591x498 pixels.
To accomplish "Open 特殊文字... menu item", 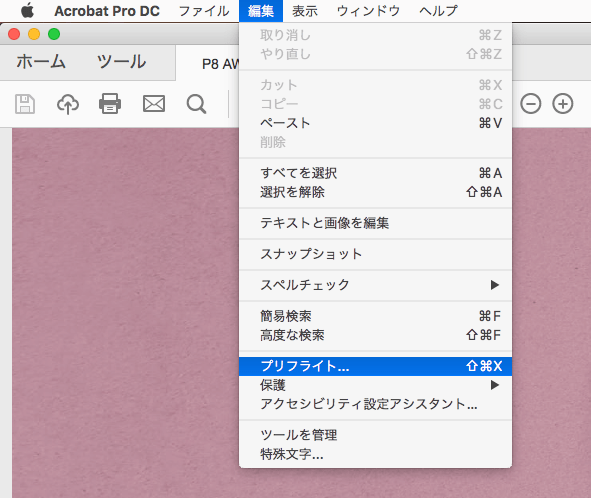I will pyautogui.click(x=375, y=454).
